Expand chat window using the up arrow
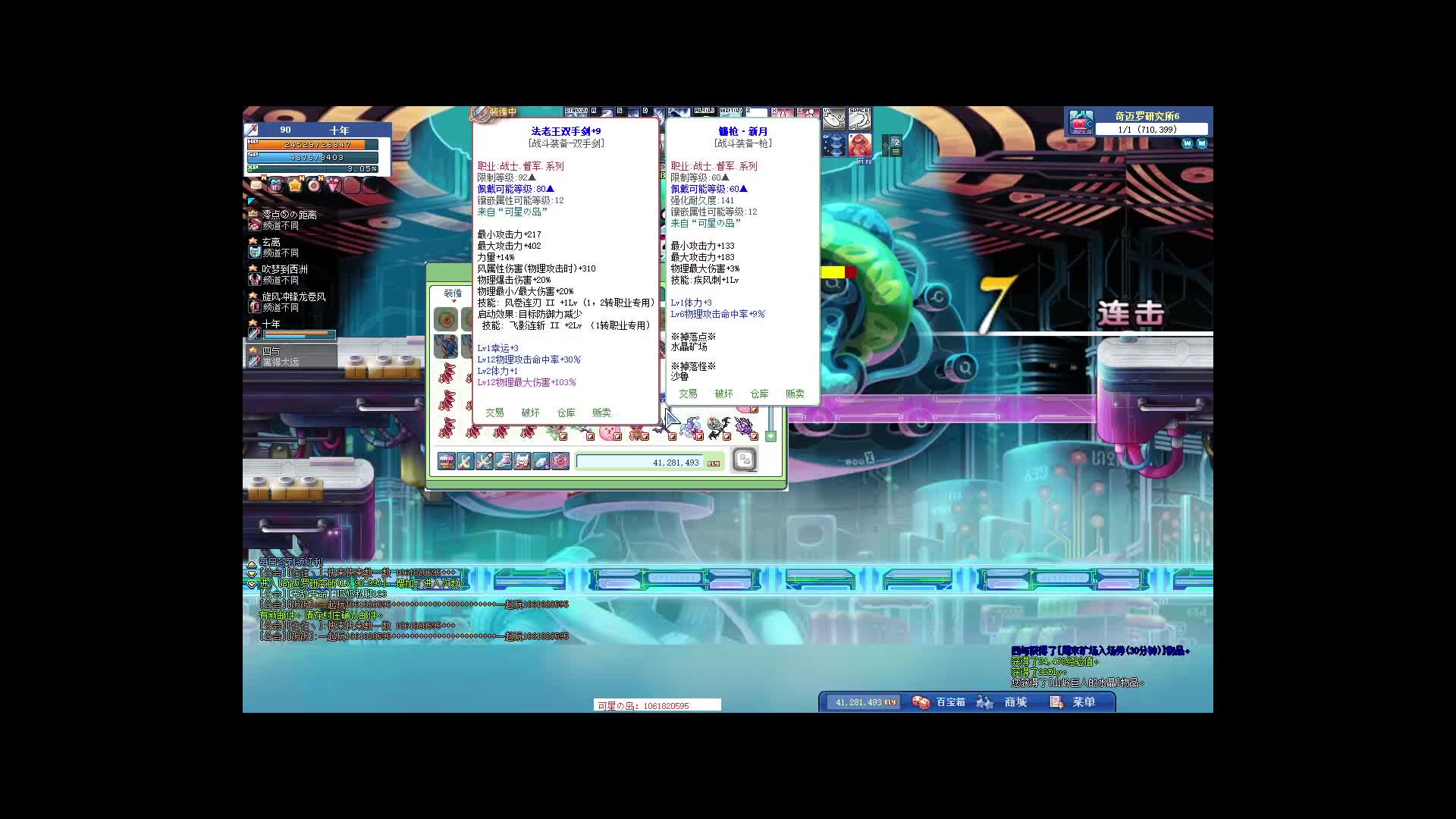 [x=252, y=564]
